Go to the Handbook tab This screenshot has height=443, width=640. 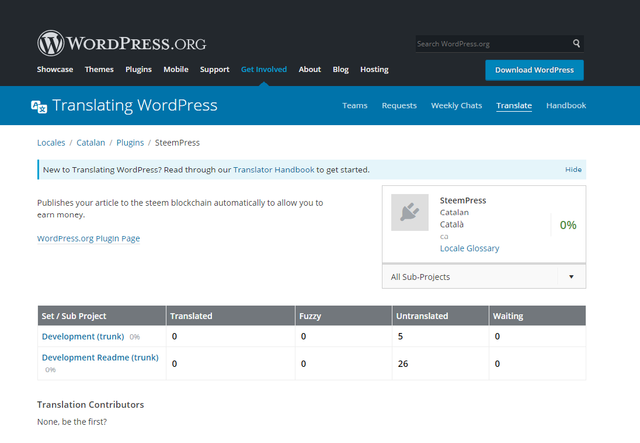(x=566, y=105)
